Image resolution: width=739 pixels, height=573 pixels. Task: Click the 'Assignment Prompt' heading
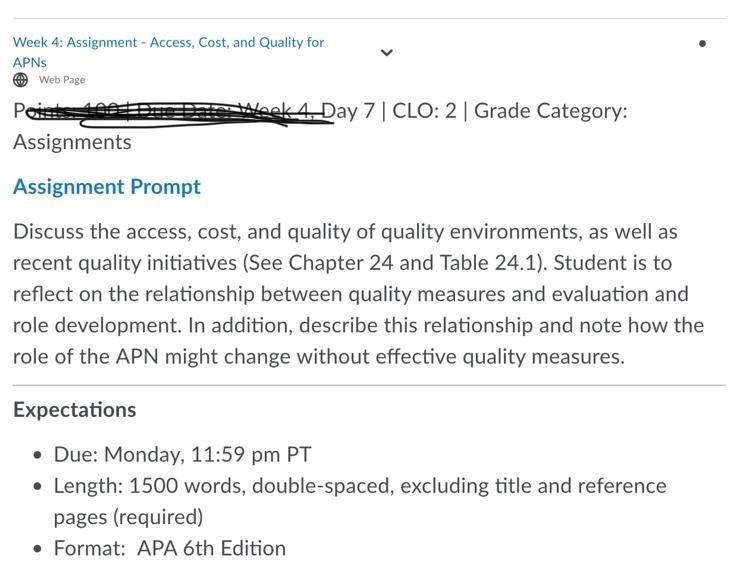pyautogui.click(x=107, y=187)
